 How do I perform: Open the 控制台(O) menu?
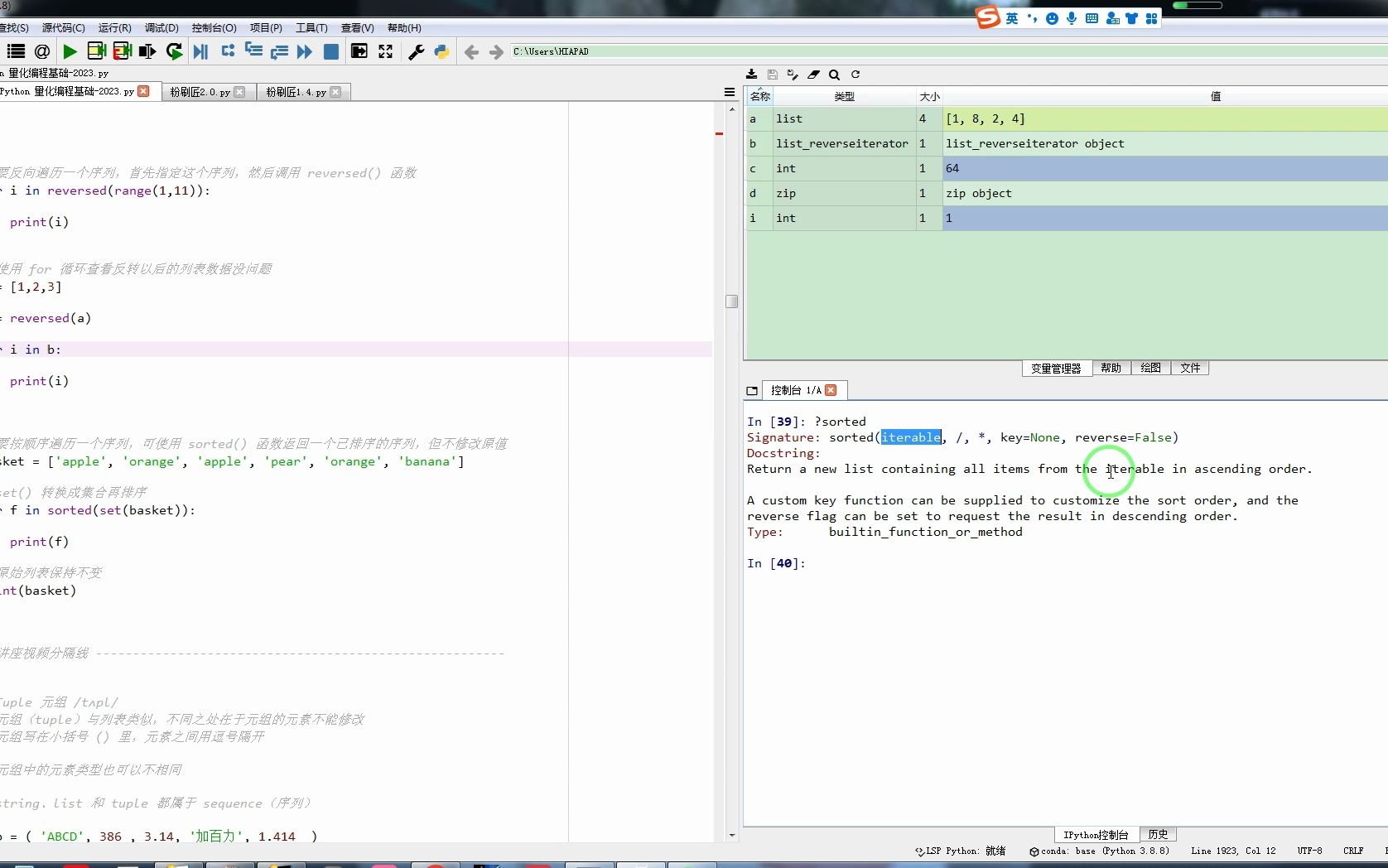[x=214, y=28]
